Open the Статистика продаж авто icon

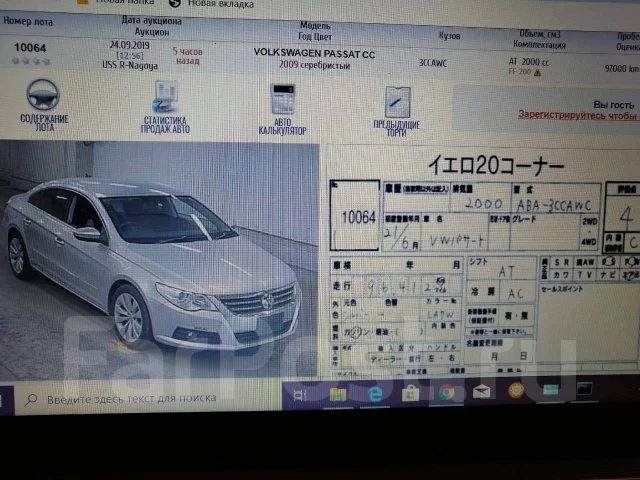[x=165, y=97]
